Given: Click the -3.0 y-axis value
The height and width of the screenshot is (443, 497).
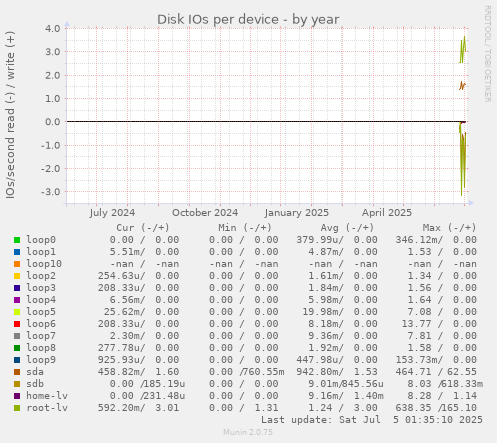Looking at the screenshot, I should 51,192.
